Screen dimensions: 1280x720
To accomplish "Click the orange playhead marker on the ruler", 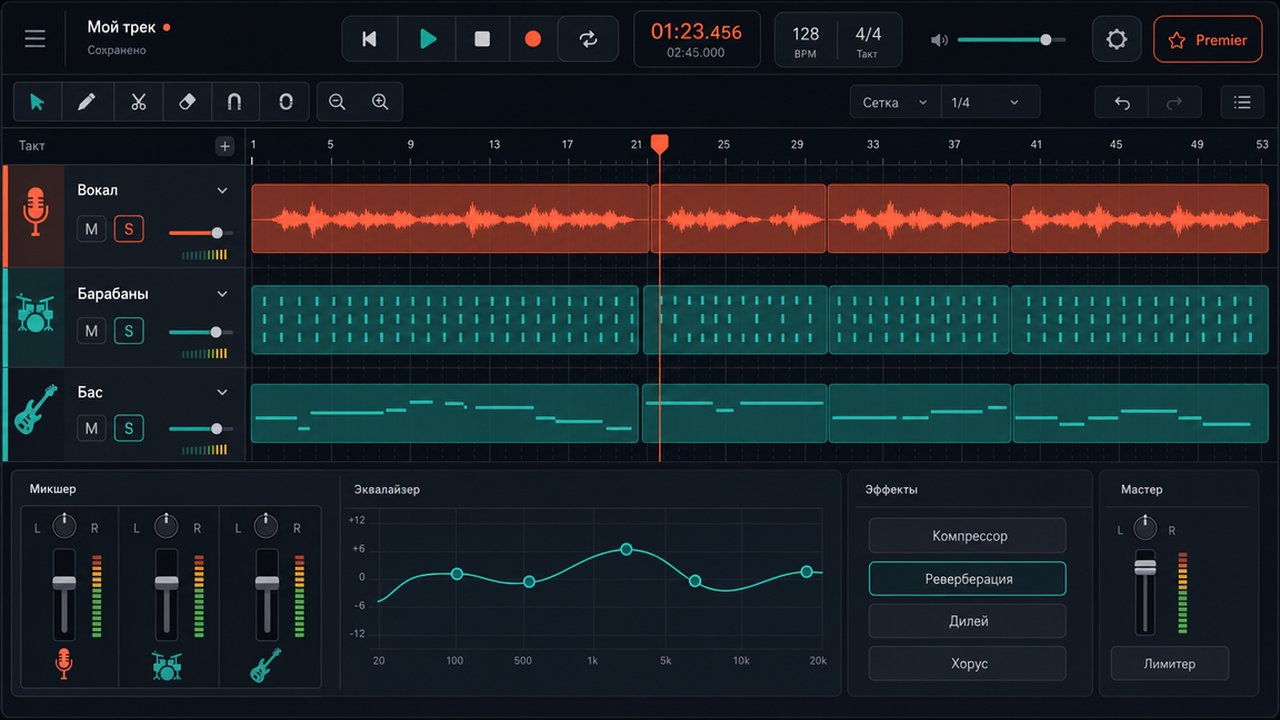I will 659,145.
